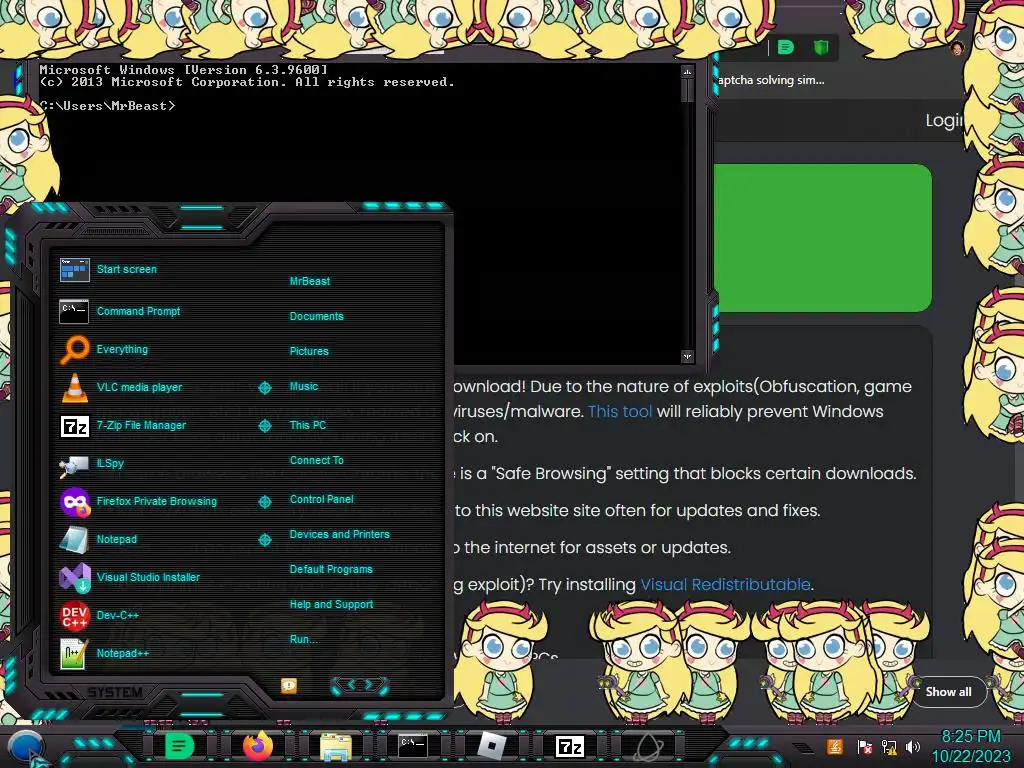Switch to the 'aptcha solving sim...' browser tab
The height and width of the screenshot is (768, 1024).
click(x=771, y=80)
